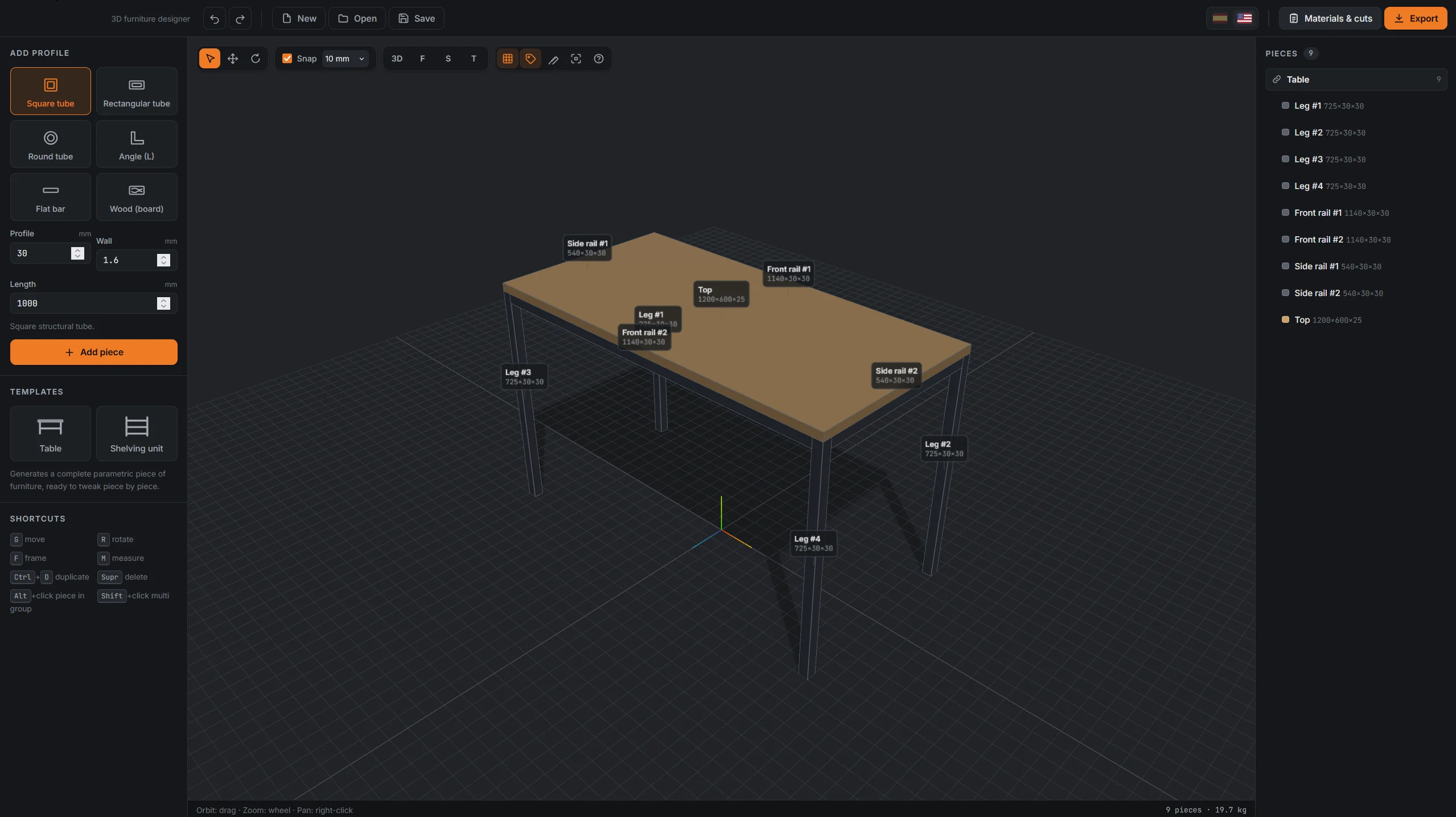Click the redo arrow icon
Viewport: 1456px width, 817px height.
pyautogui.click(x=240, y=19)
